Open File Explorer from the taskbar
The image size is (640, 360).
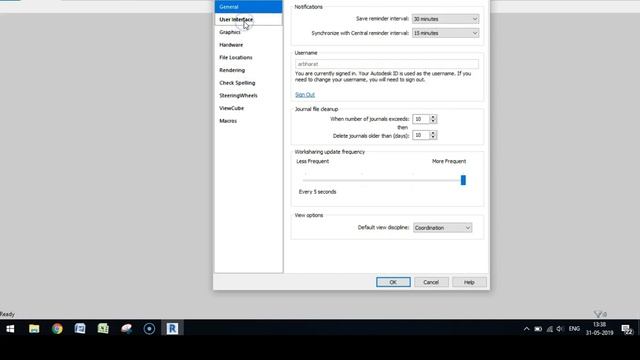point(34,329)
